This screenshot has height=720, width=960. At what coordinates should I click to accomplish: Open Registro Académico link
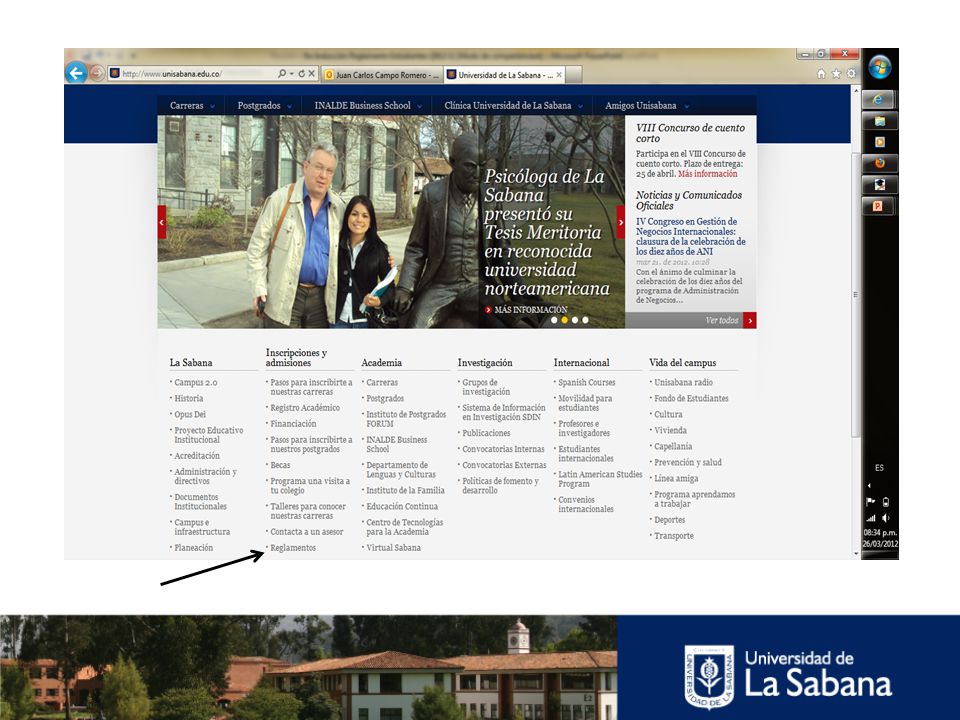[305, 408]
